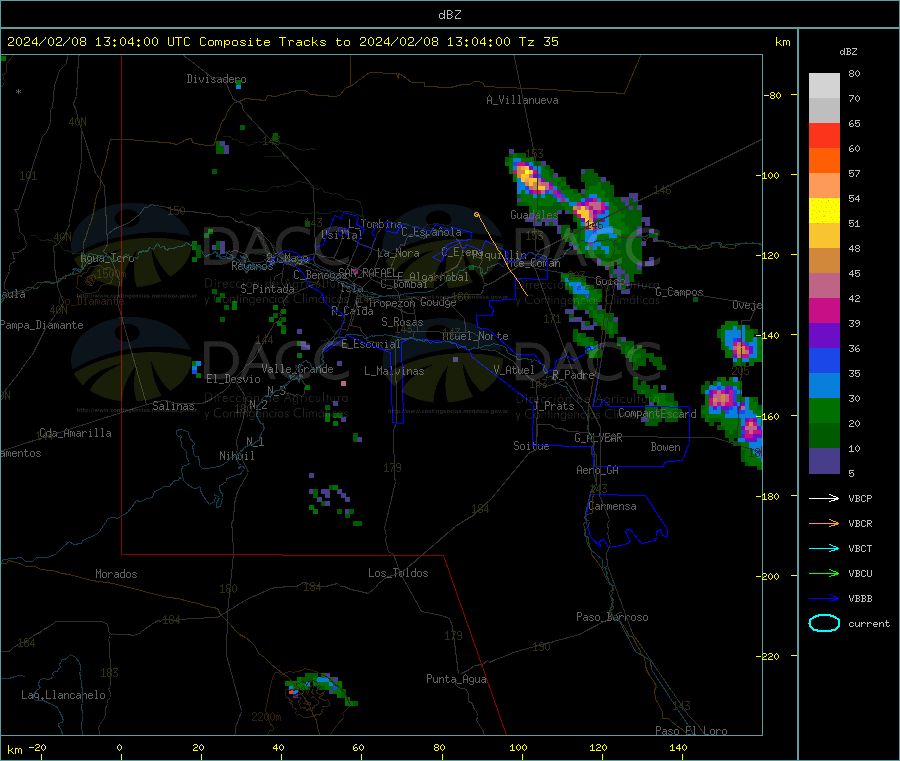
Task: Click the intense storm cell north of Guadales
Action: [x=533, y=179]
